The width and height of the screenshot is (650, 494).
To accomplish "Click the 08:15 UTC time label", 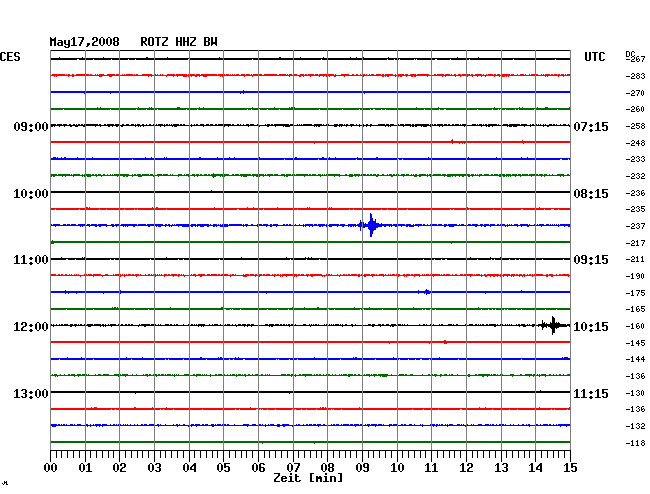I will point(591,194).
